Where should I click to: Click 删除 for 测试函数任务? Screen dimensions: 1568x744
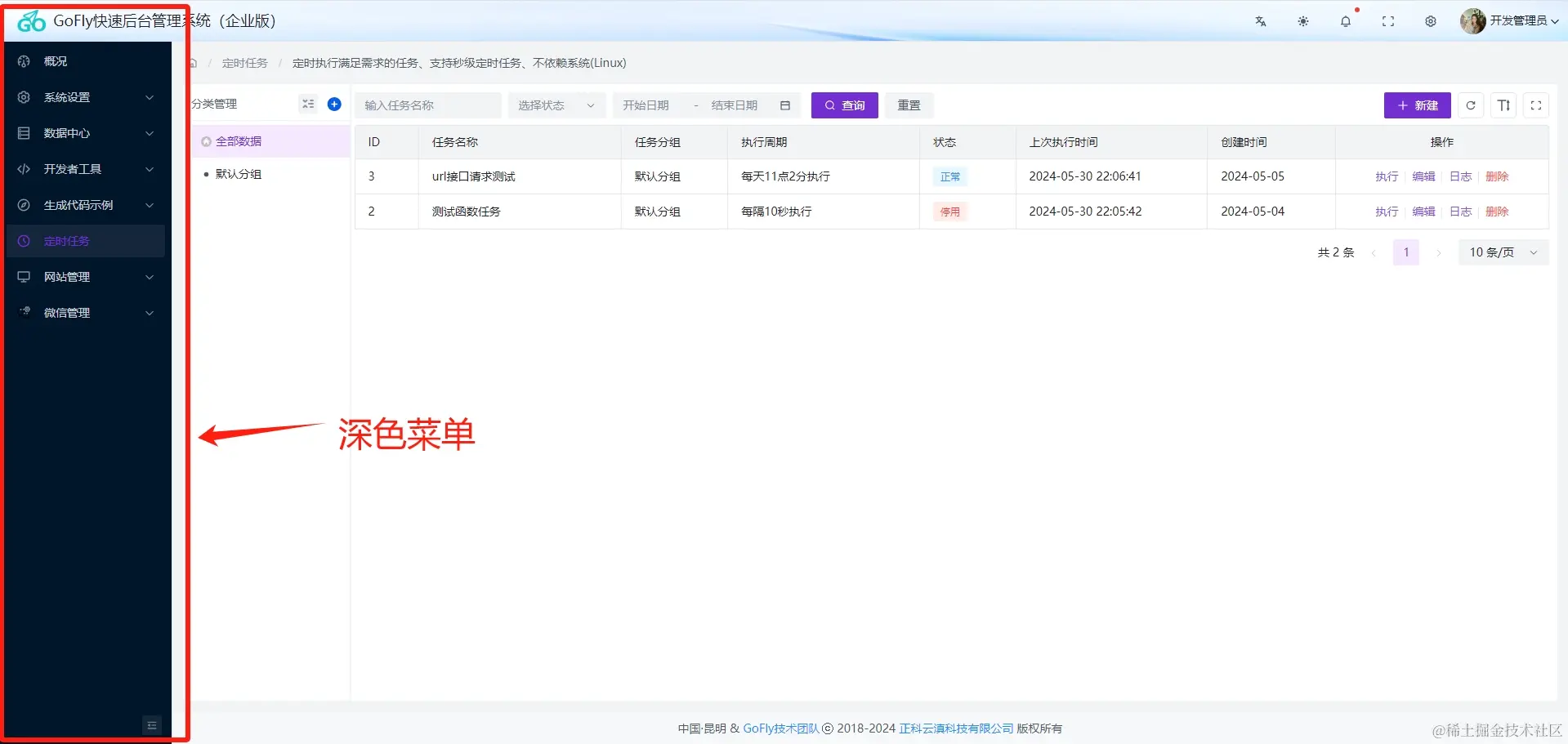pyautogui.click(x=1497, y=212)
